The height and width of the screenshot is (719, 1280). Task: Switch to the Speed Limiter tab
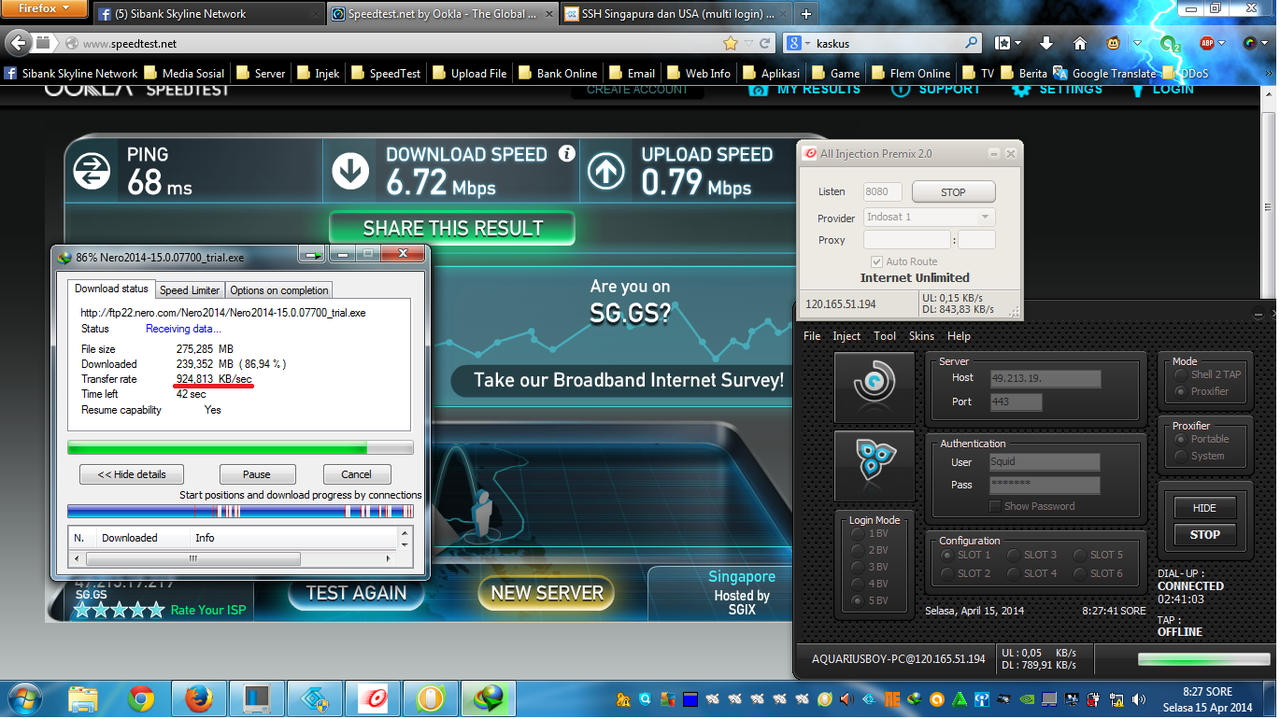189,290
